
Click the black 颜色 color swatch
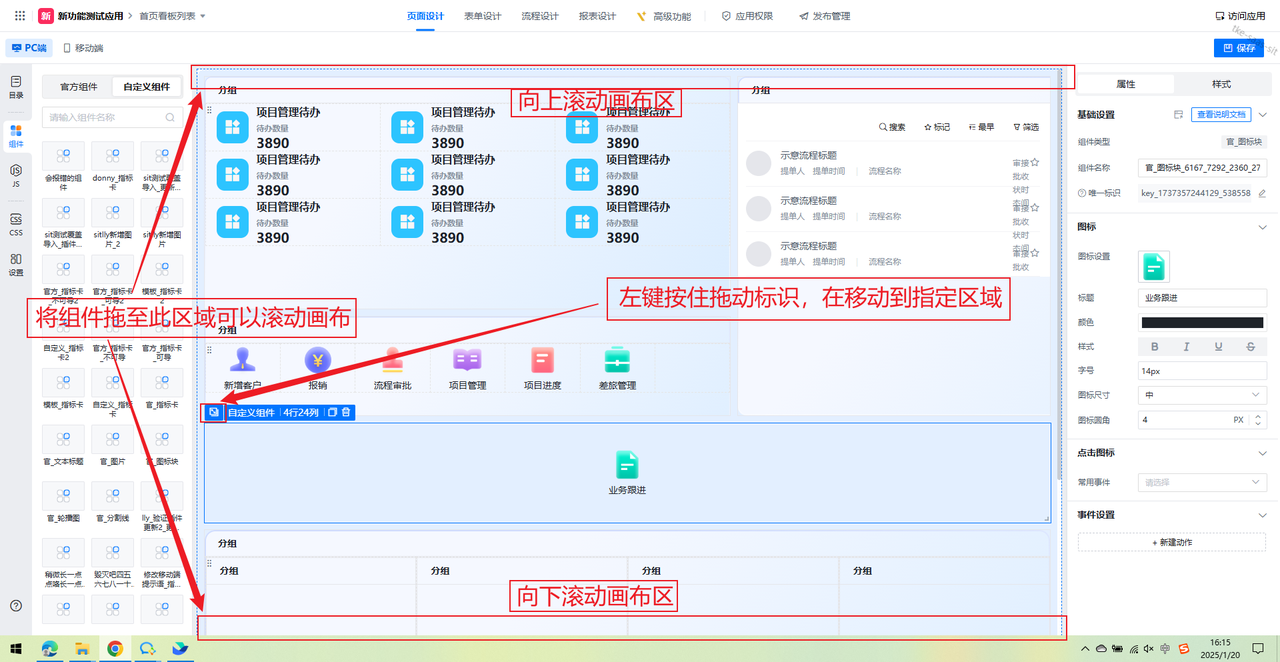1202,322
